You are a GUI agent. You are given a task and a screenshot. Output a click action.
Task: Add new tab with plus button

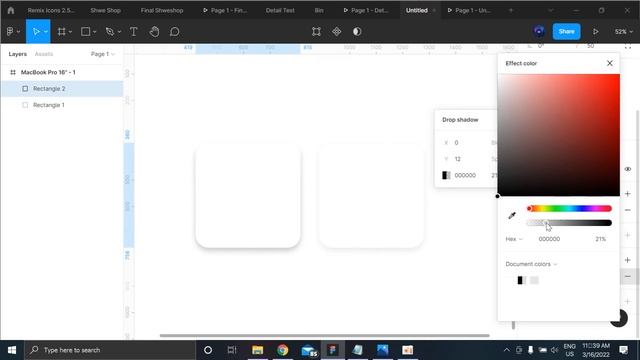[510, 10]
